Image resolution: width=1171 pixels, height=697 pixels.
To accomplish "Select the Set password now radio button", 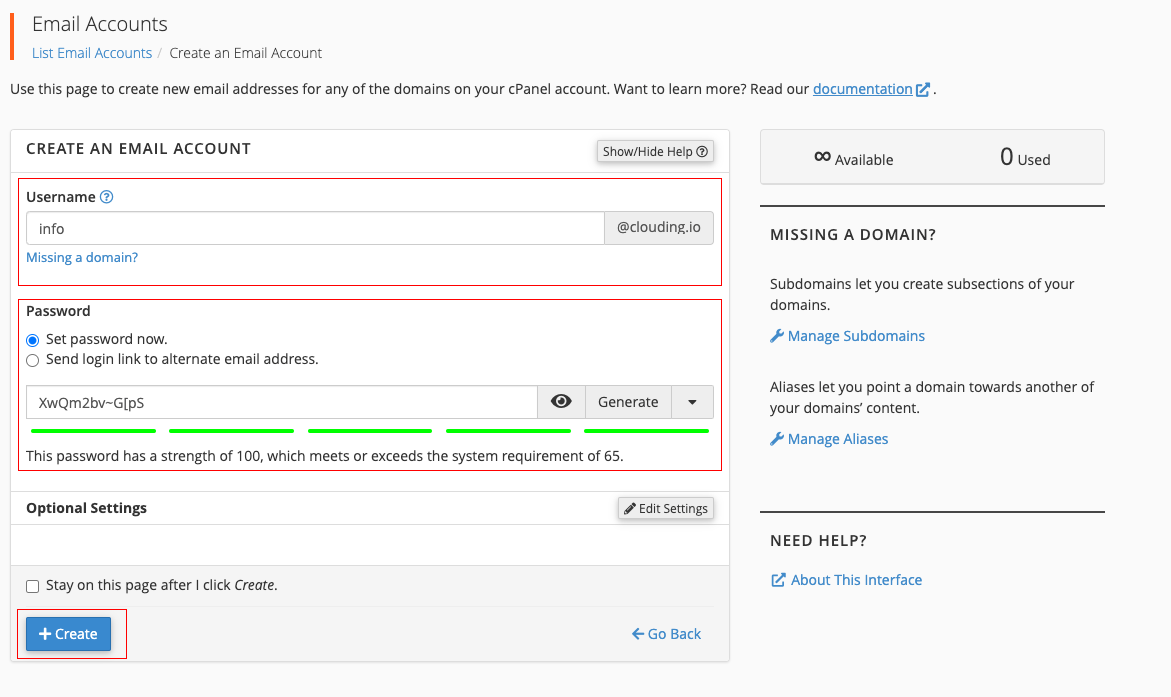I will [x=33, y=341].
